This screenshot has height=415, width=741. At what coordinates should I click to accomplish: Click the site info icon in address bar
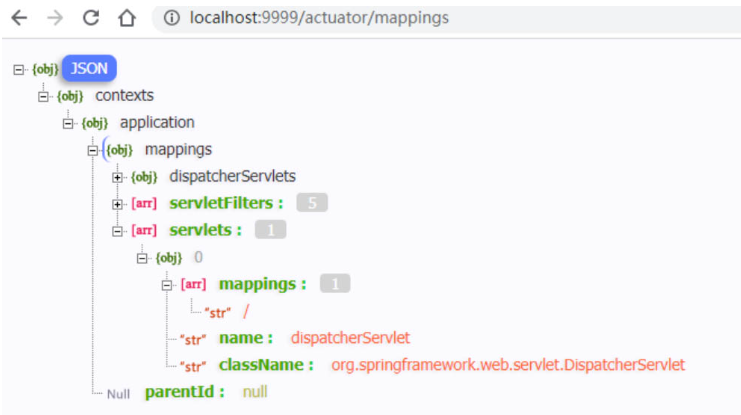click(172, 18)
